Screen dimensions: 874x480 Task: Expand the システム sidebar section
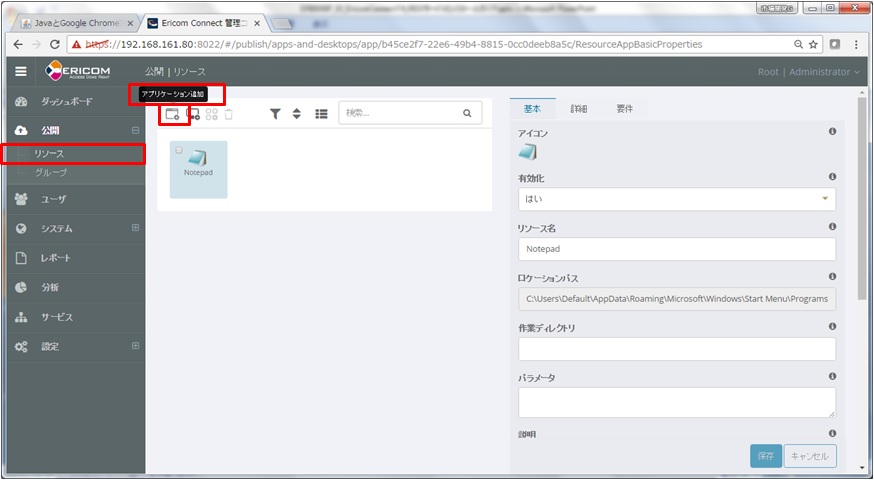pyautogui.click(x=135, y=228)
